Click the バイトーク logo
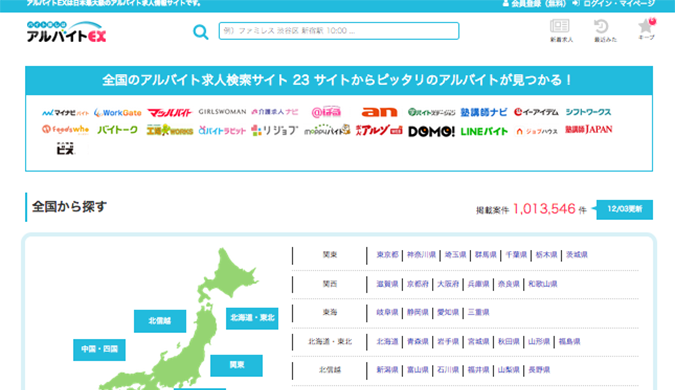675x390 pixels. tap(118, 130)
